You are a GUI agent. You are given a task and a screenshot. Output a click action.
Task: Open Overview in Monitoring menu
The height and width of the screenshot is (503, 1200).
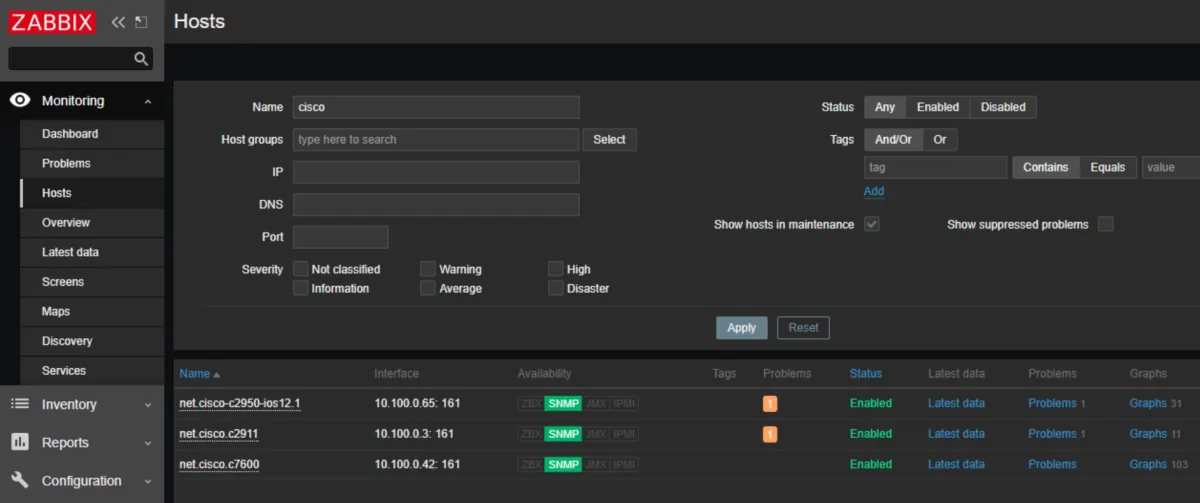(91, 222)
